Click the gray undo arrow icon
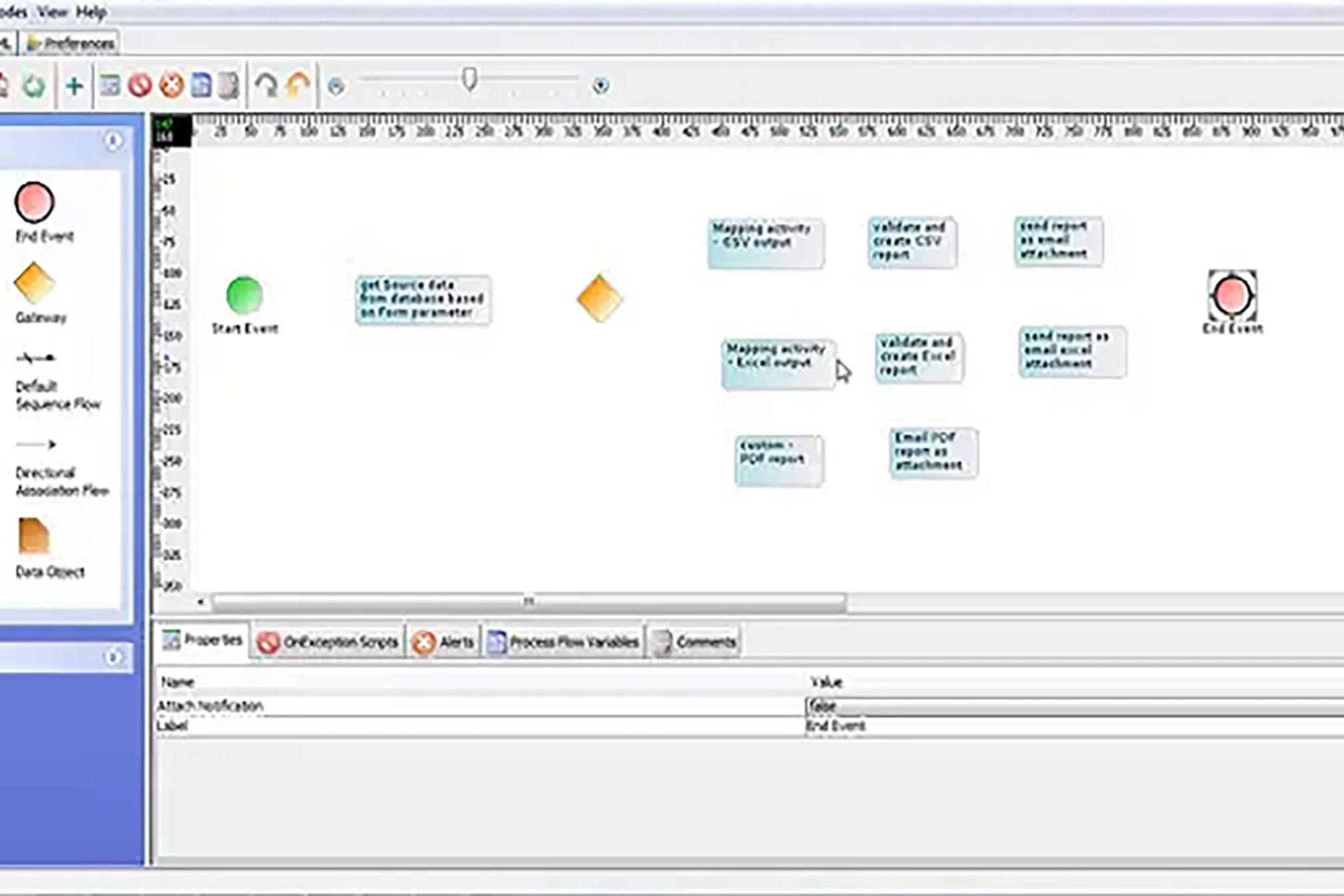 pos(267,86)
